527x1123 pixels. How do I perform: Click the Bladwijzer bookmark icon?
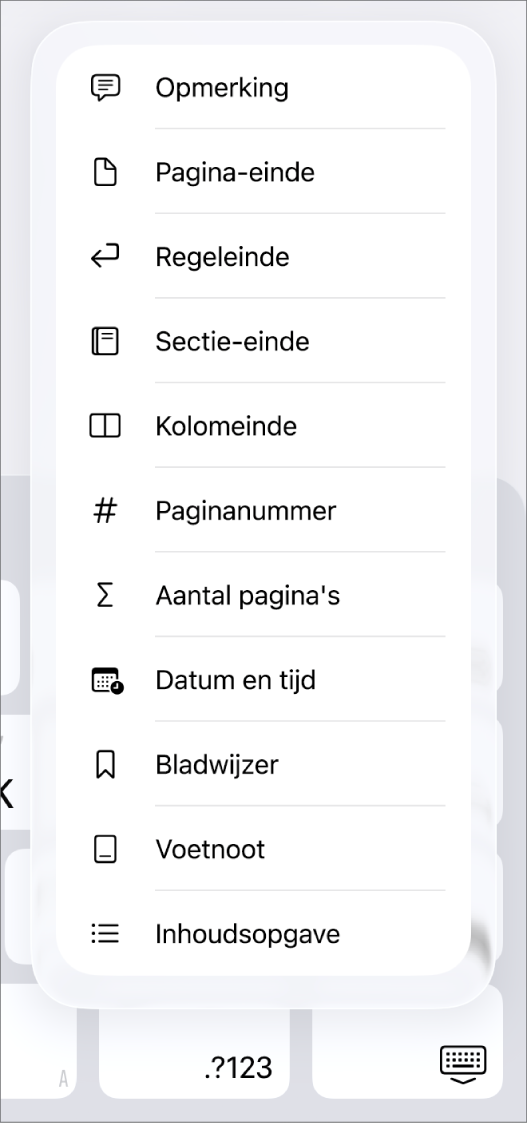[105, 765]
